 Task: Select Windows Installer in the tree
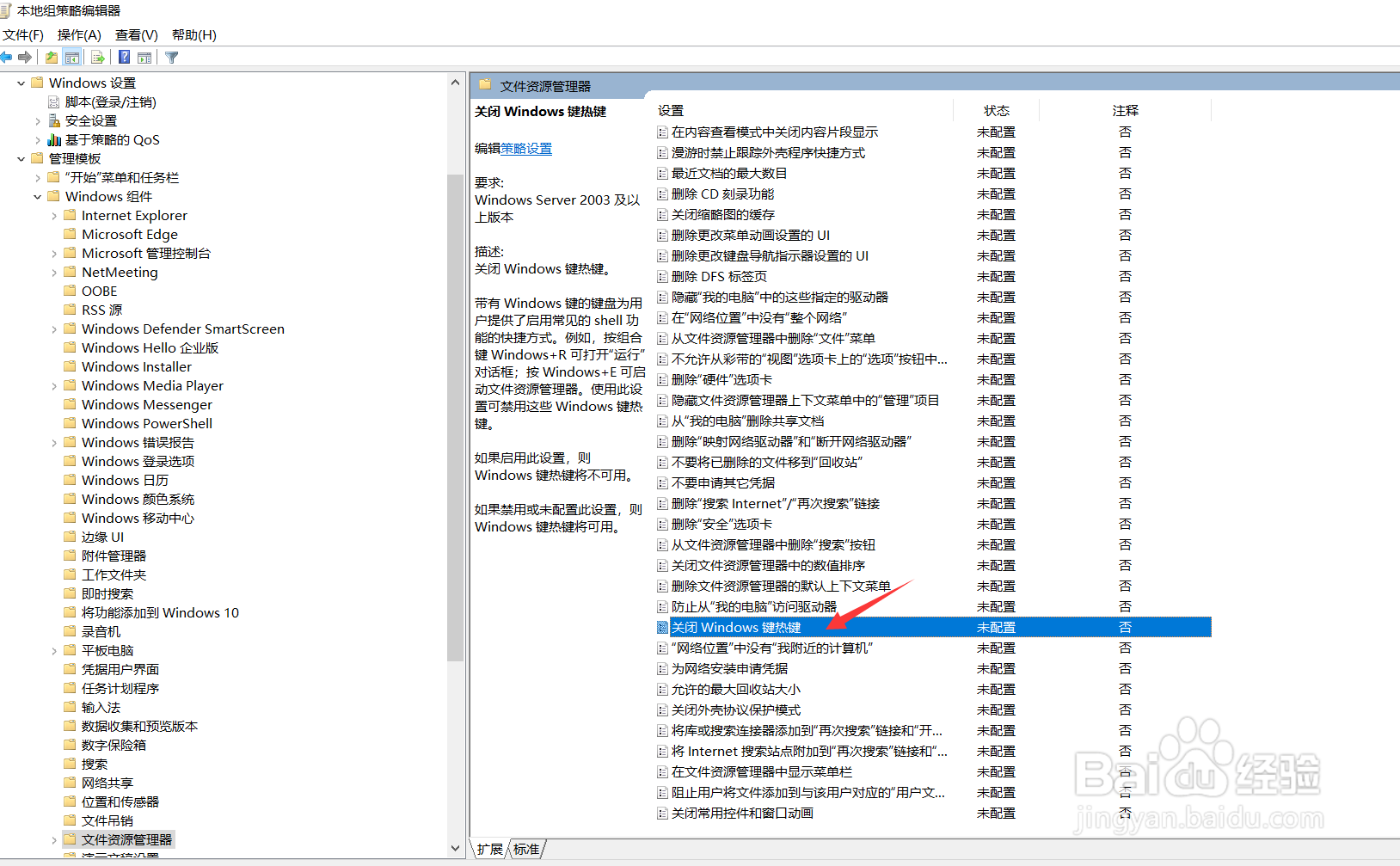137,367
